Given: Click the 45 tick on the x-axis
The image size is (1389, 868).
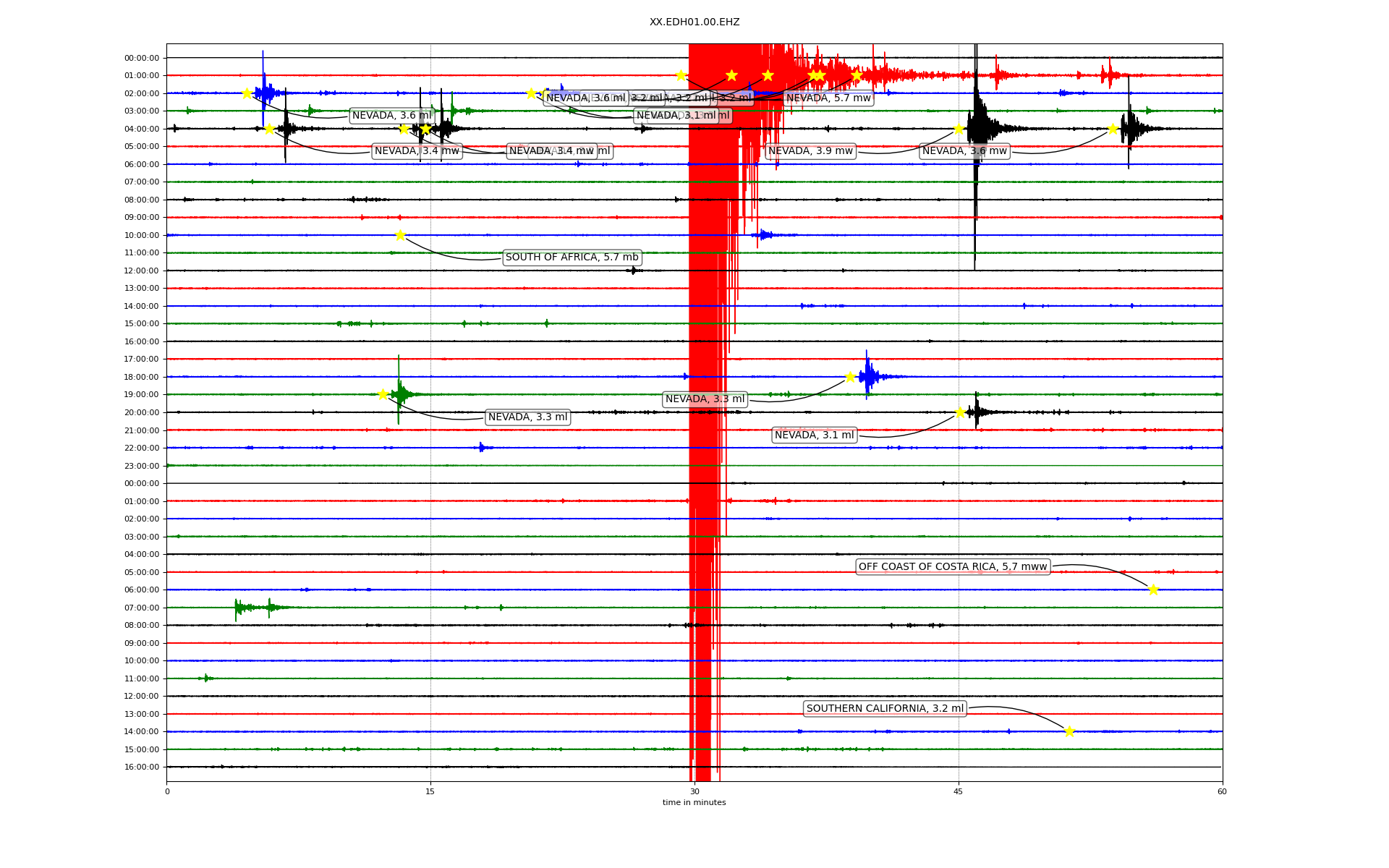Looking at the screenshot, I should pyautogui.click(x=958, y=791).
